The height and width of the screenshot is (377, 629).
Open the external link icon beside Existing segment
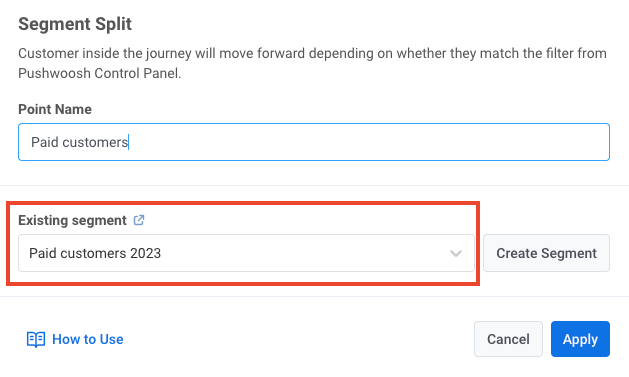click(x=139, y=220)
